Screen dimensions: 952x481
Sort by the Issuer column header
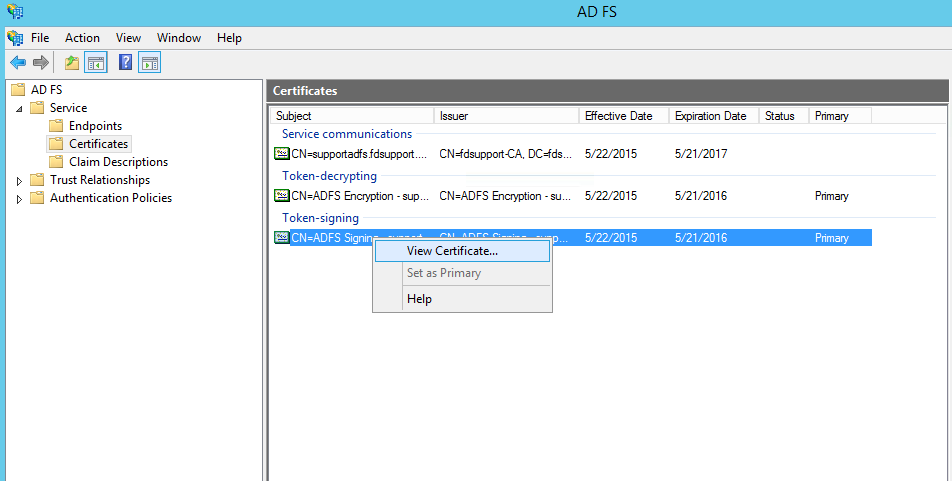[506, 116]
